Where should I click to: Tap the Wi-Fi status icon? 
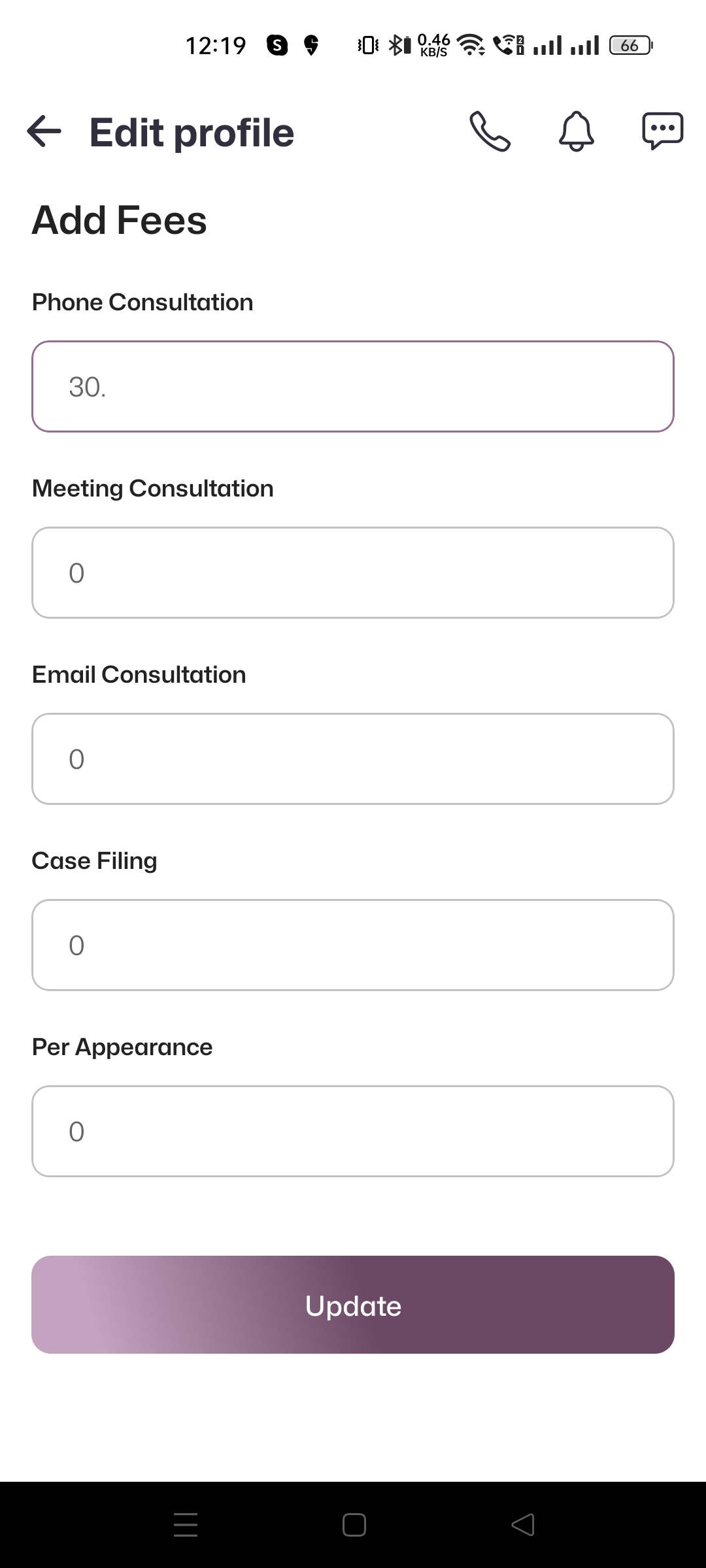pyautogui.click(x=470, y=45)
